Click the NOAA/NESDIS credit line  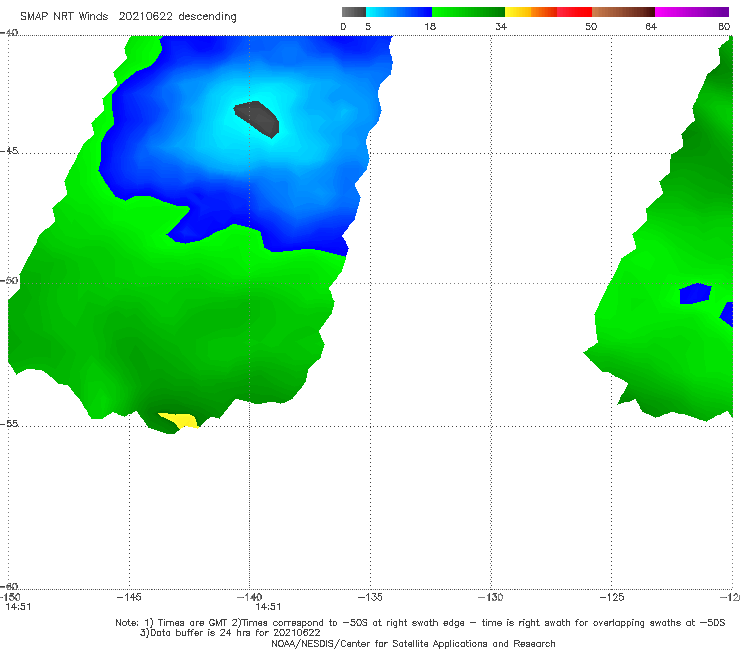pos(413,644)
